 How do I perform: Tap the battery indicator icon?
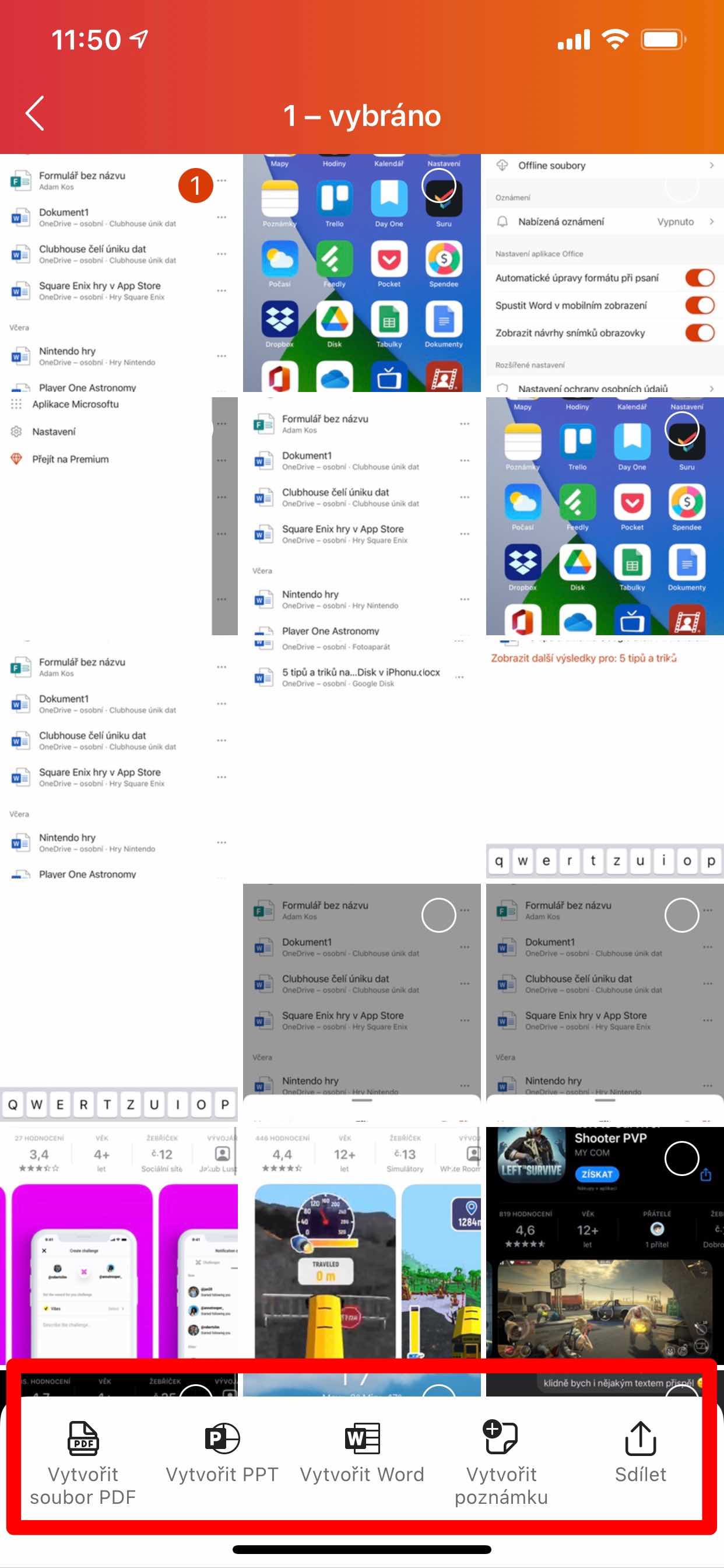[663, 40]
